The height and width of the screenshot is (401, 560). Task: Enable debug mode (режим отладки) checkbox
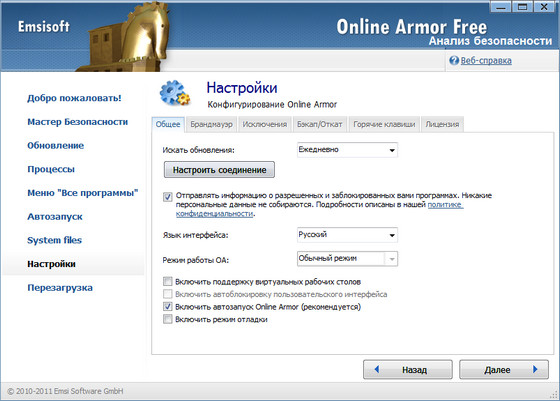pyautogui.click(x=168, y=319)
